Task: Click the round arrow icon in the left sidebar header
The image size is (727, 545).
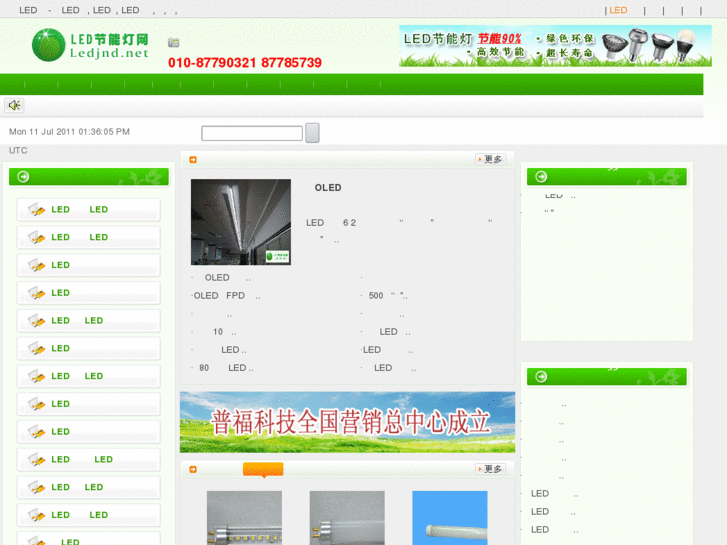Action: pos(23,177)
